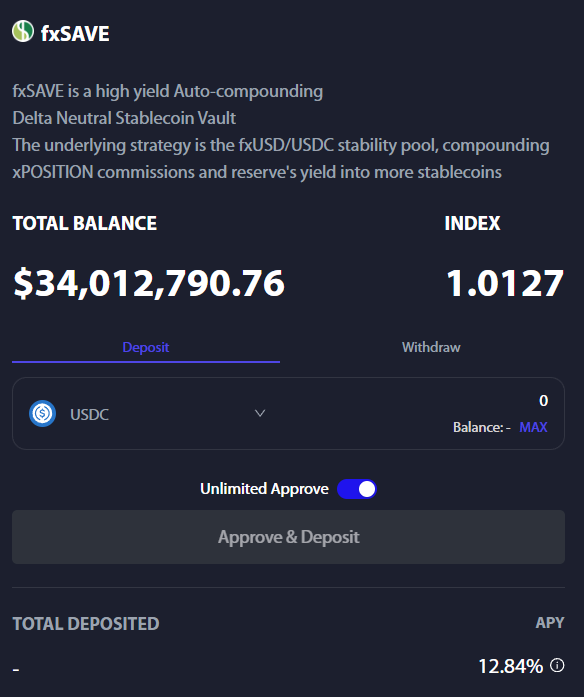Click the fxSAVE green logo icon

(x=23, y=32)
